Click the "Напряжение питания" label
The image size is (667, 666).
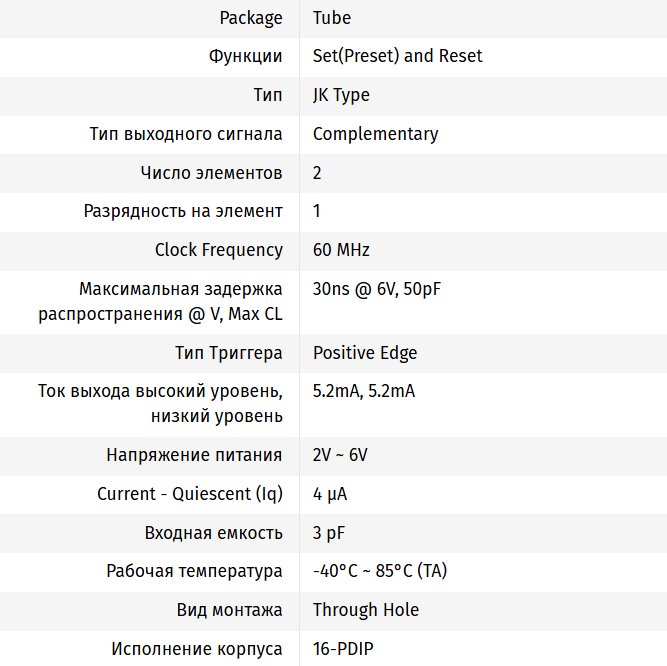pyautogui.click(x=194, y=455)
